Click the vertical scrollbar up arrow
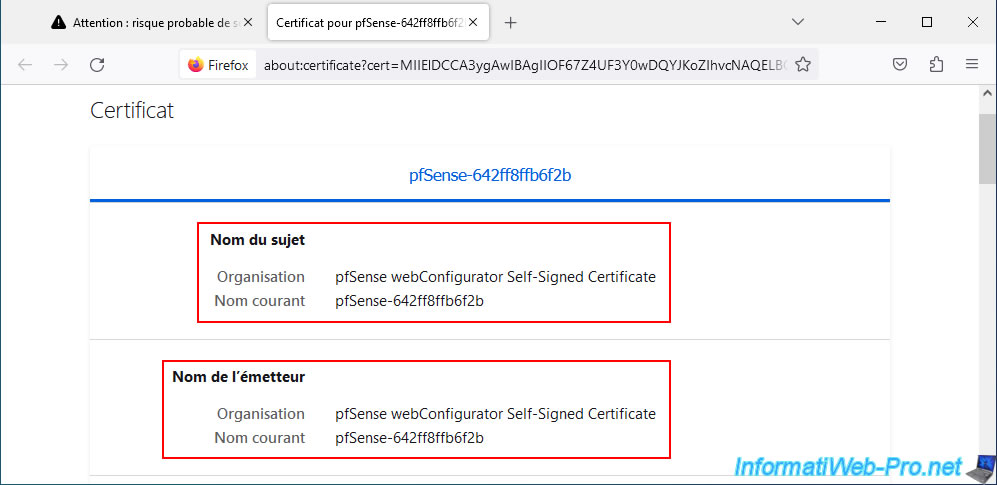This screenshot has width=997, height=485. (987, 93)
